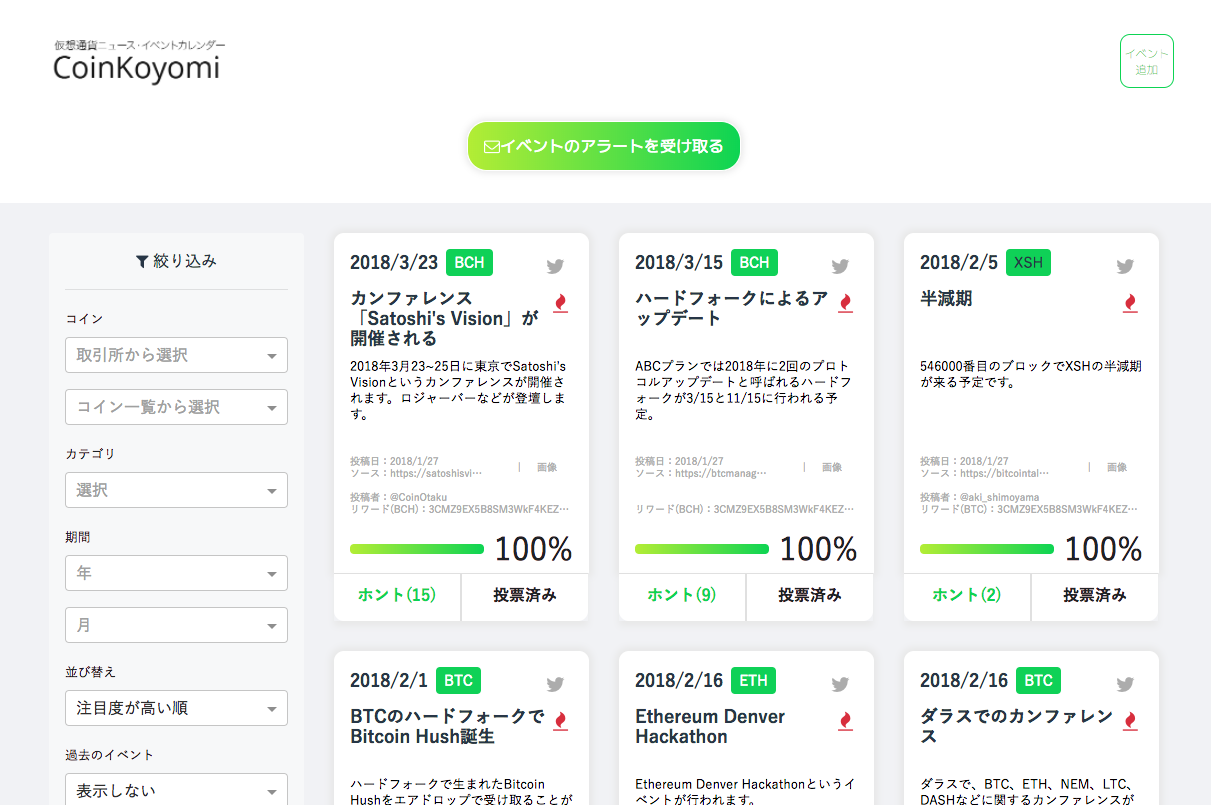
Task: Open poster profile @CoinOtaku
Action: 418,497
